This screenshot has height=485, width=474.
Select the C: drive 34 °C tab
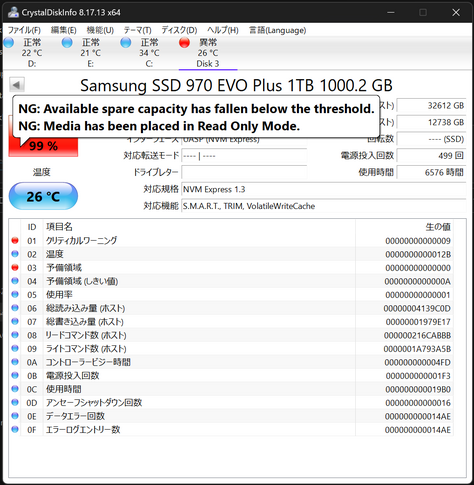pyautogui.click(x=149, y=53)
